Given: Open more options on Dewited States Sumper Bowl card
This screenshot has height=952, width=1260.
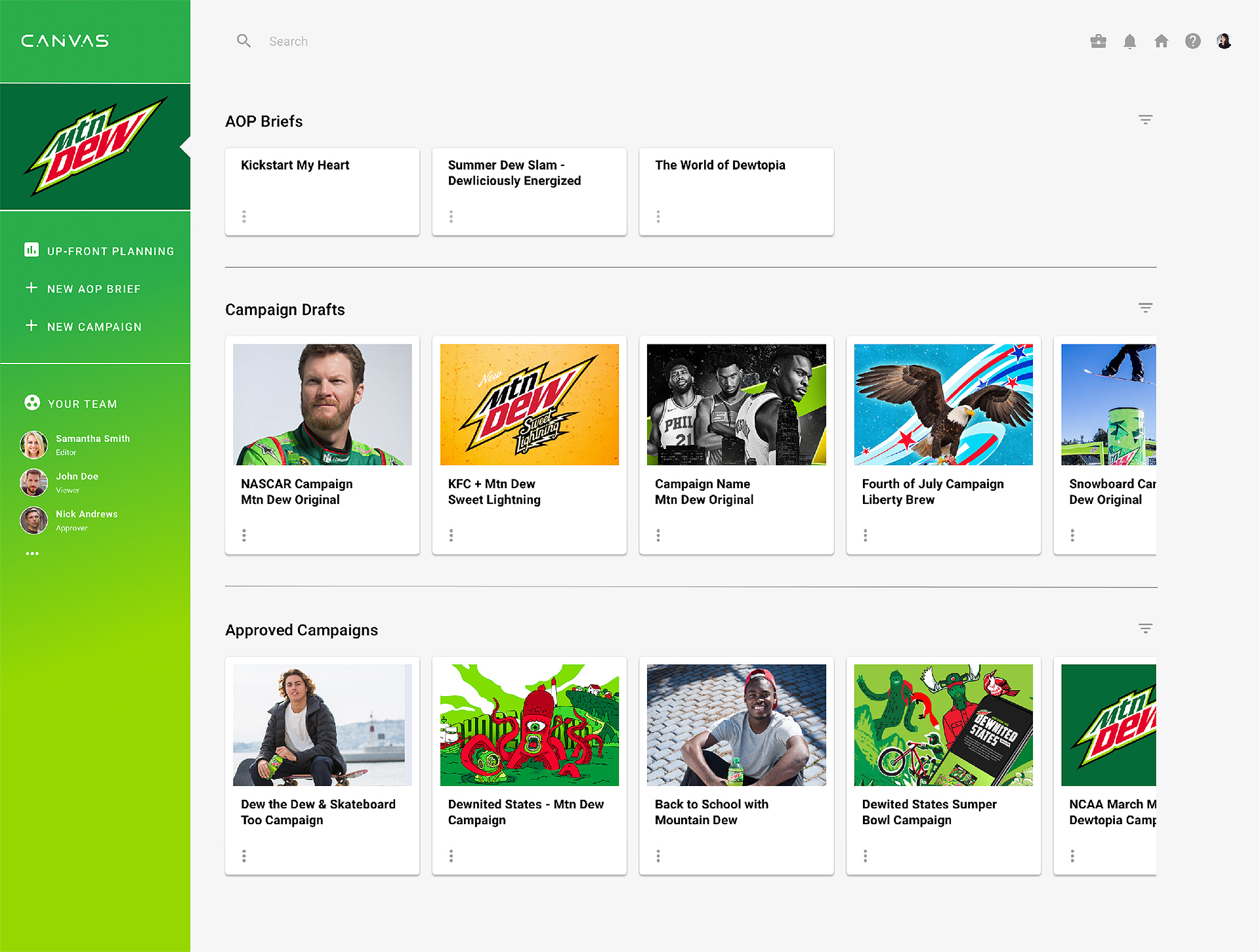Looking at the screenshot, I should click(x=865, y=856).
